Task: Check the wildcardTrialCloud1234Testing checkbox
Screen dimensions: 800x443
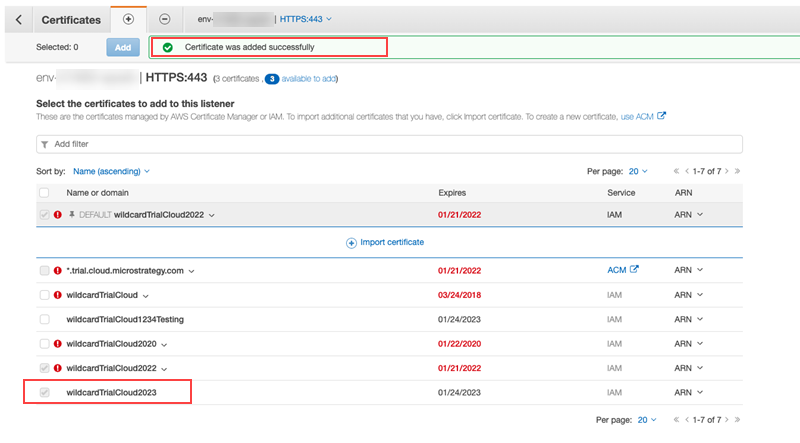Action: click(43, 320)
